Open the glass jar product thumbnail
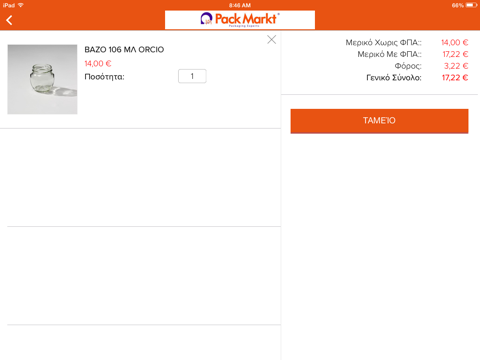This screenshot has height=360, width=480. pyautogui.click(x=42, y=79)
